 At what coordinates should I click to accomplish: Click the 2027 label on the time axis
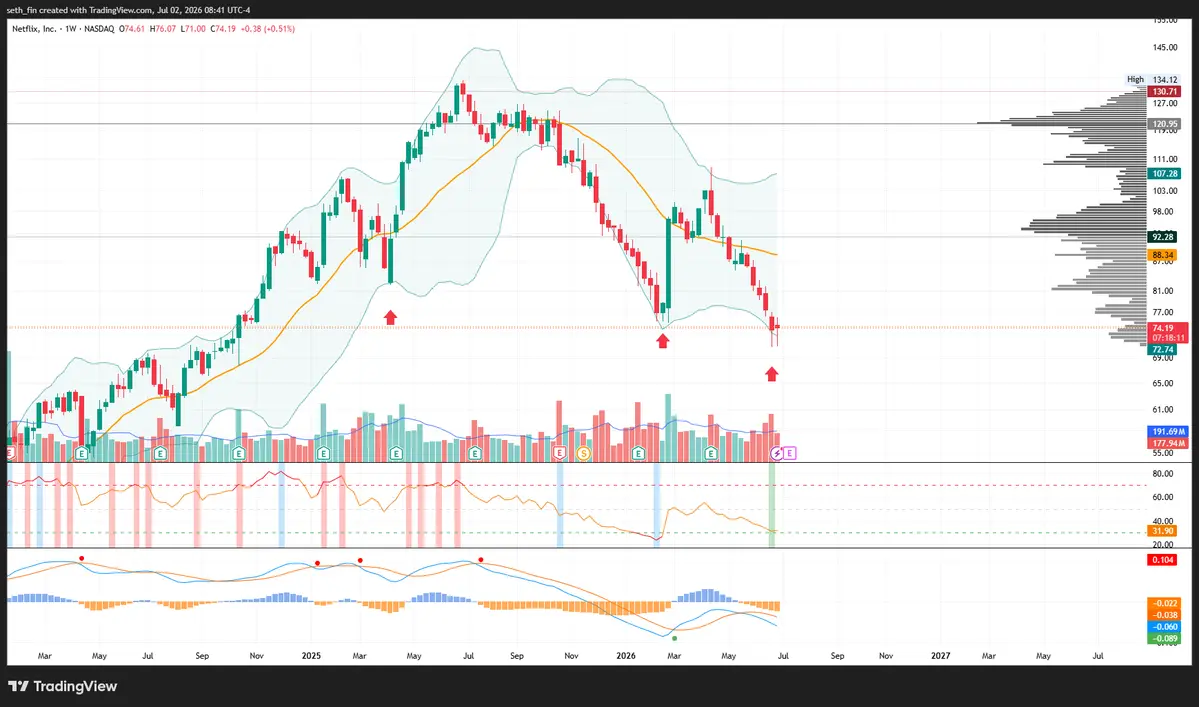click(941, 656)
